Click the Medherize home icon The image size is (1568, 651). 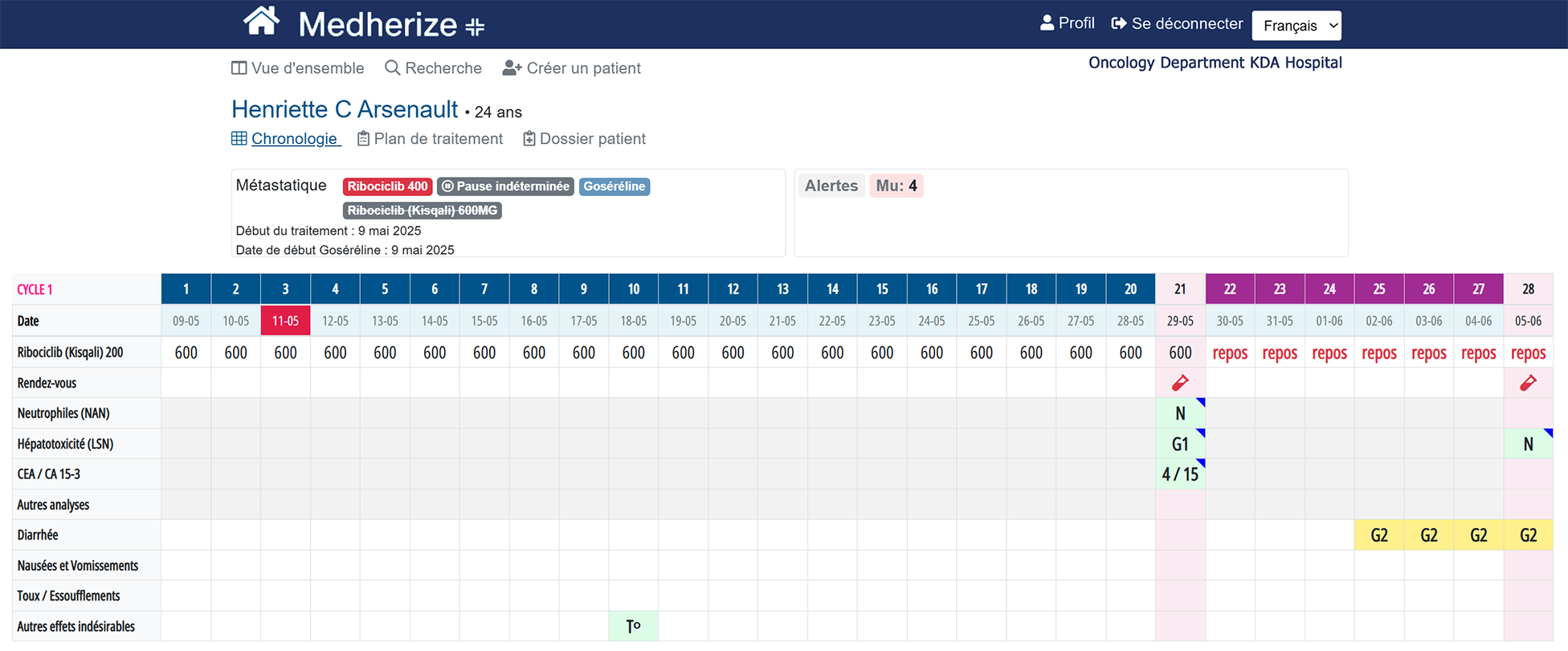(261, 22)
